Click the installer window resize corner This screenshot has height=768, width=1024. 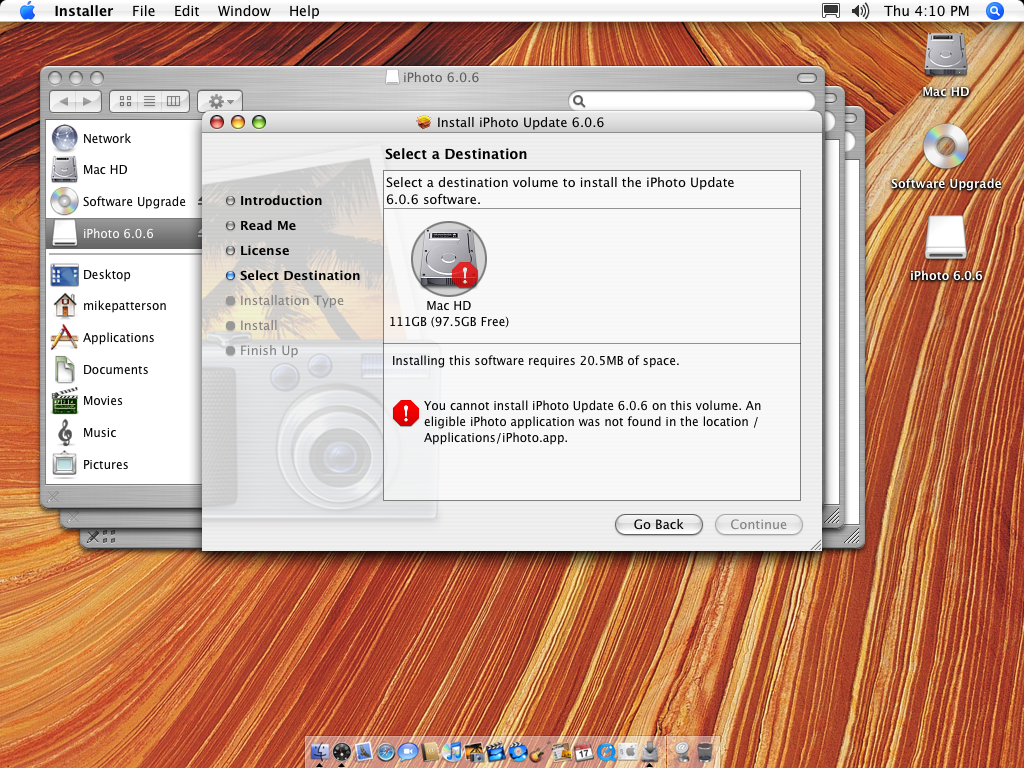(x=816, y=545)
